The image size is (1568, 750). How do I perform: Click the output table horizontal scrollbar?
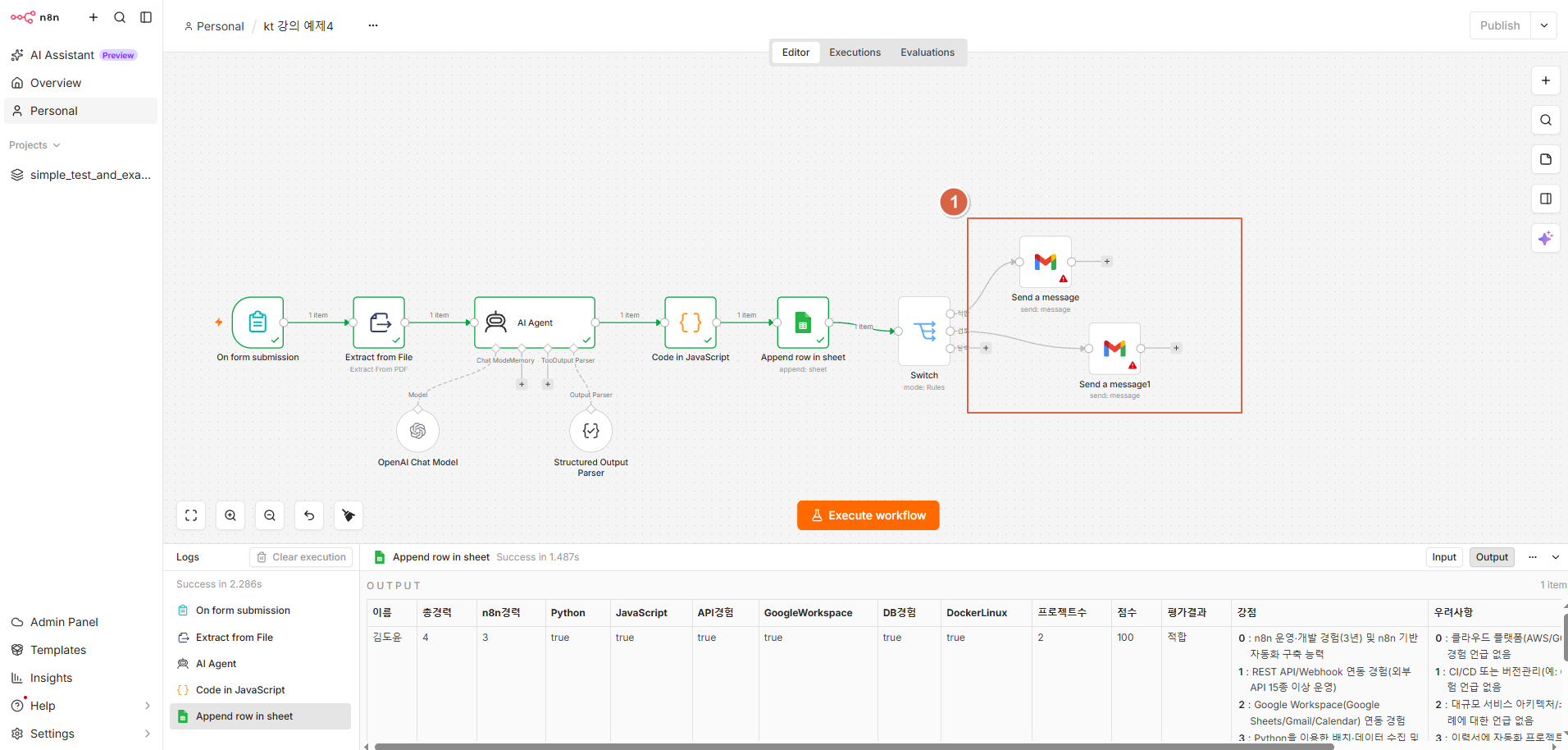(854, 747)
